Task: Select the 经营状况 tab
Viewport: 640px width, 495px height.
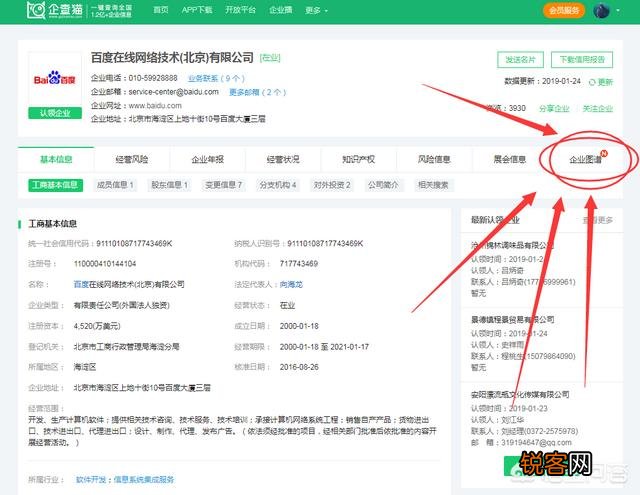Action: 283,159
